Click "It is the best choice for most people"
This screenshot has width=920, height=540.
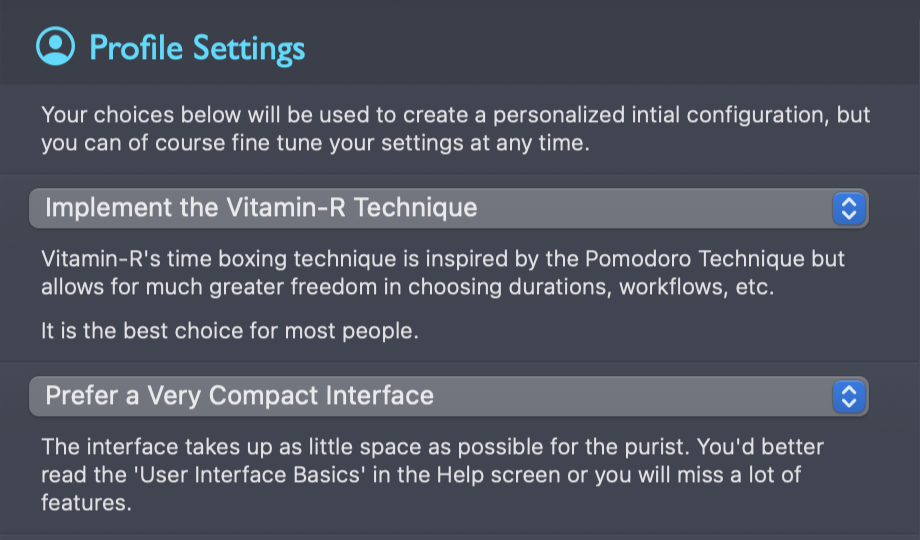[230, 331]
